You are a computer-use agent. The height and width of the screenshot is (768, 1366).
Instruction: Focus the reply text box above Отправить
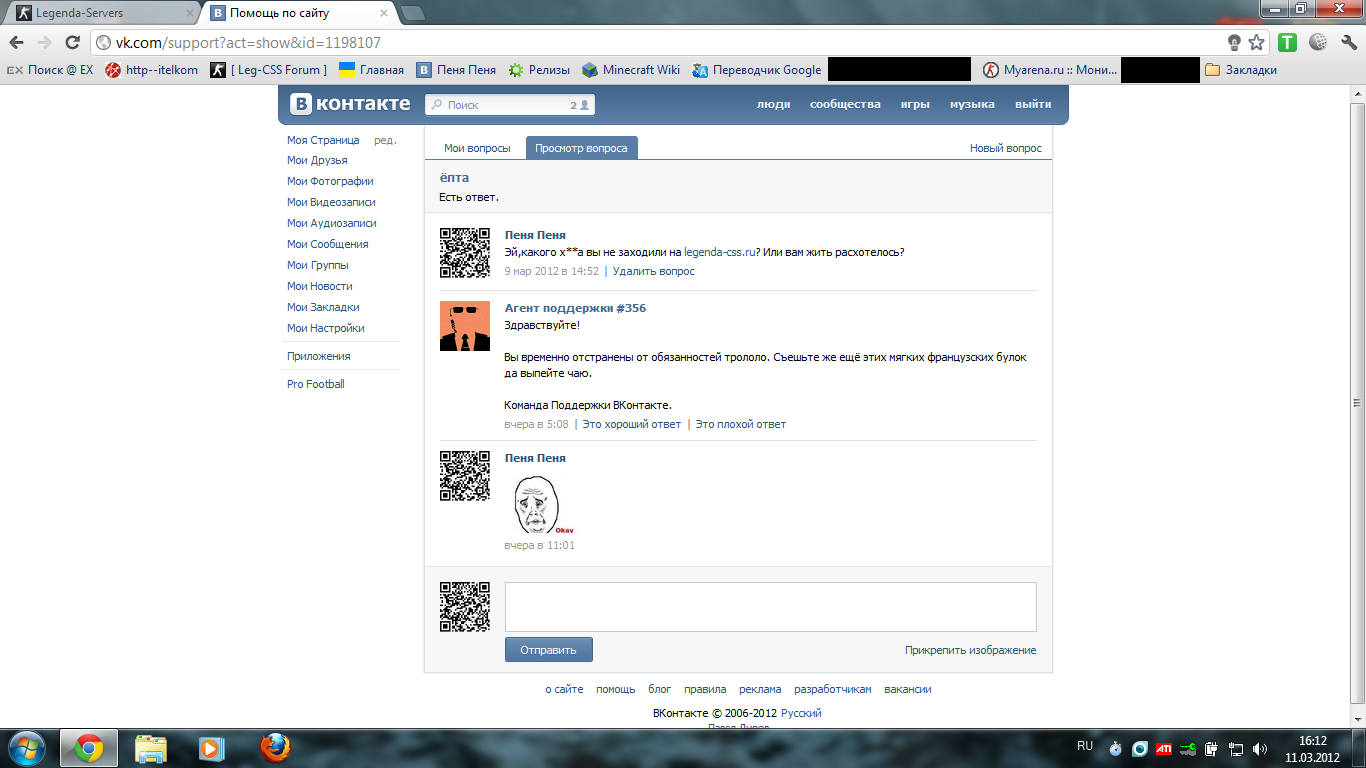770,607
